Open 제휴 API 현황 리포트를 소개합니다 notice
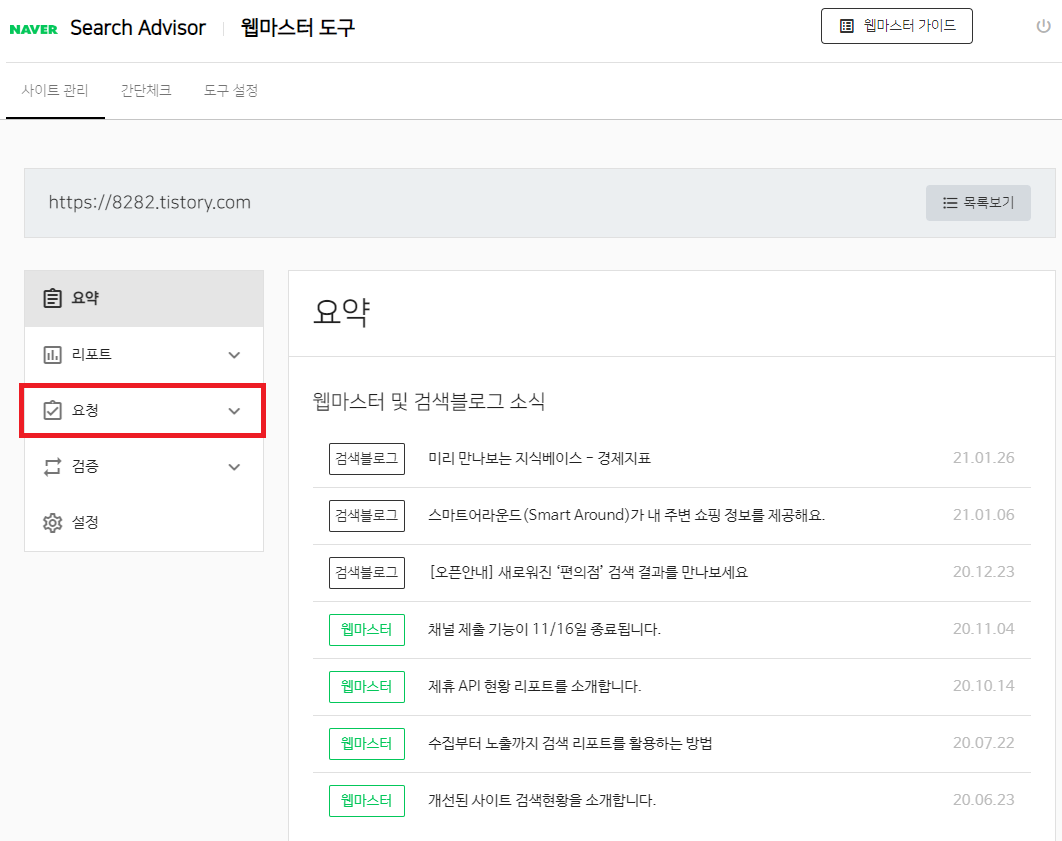Image resolution: width=1062 pixels, height=841 pixels. tap(534, 686)
